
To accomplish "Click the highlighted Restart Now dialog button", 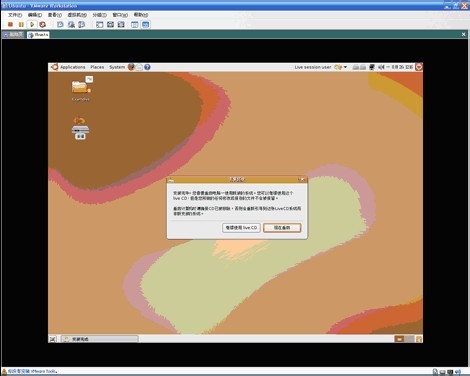I will (x=282, y=228).
